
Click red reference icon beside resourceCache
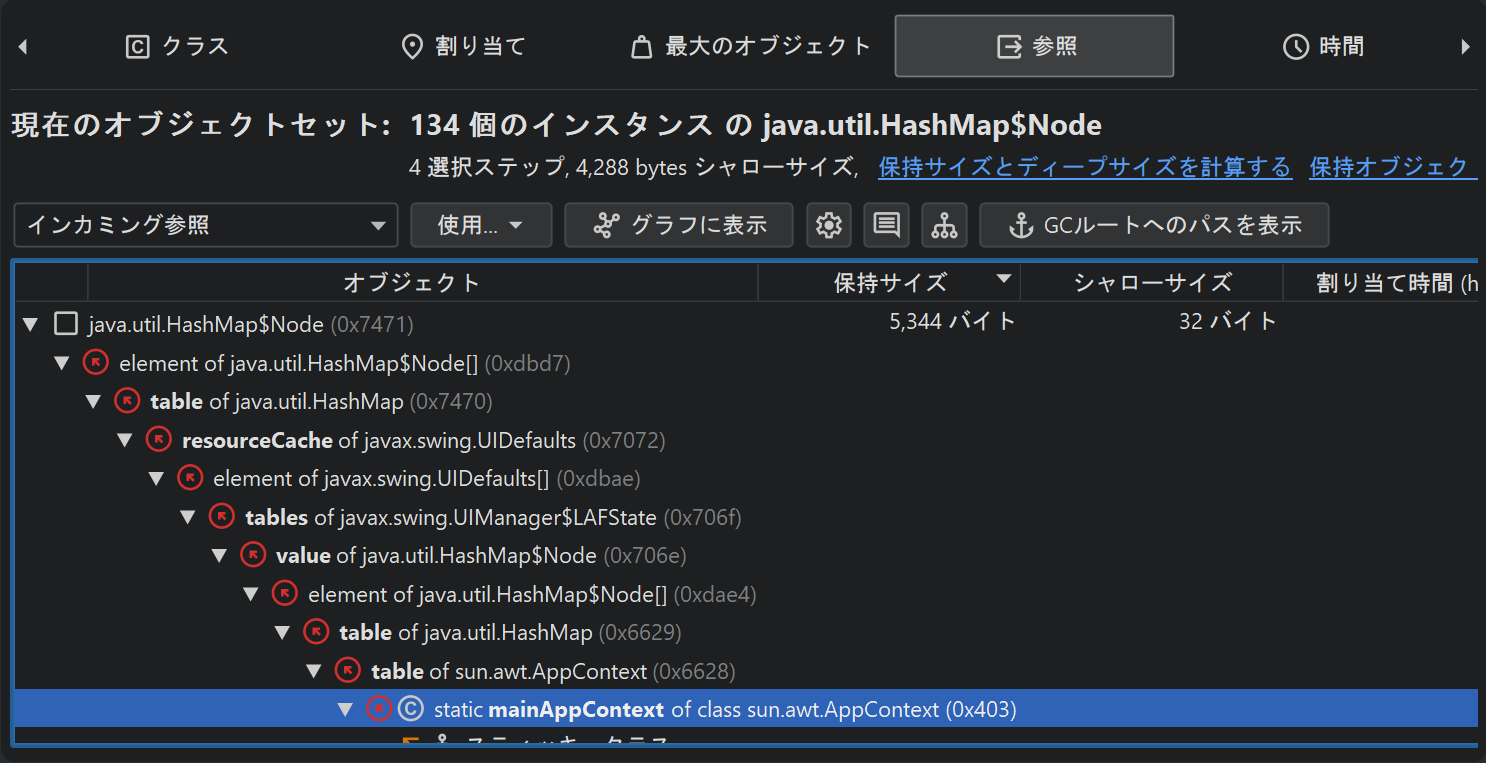point(158,440)
